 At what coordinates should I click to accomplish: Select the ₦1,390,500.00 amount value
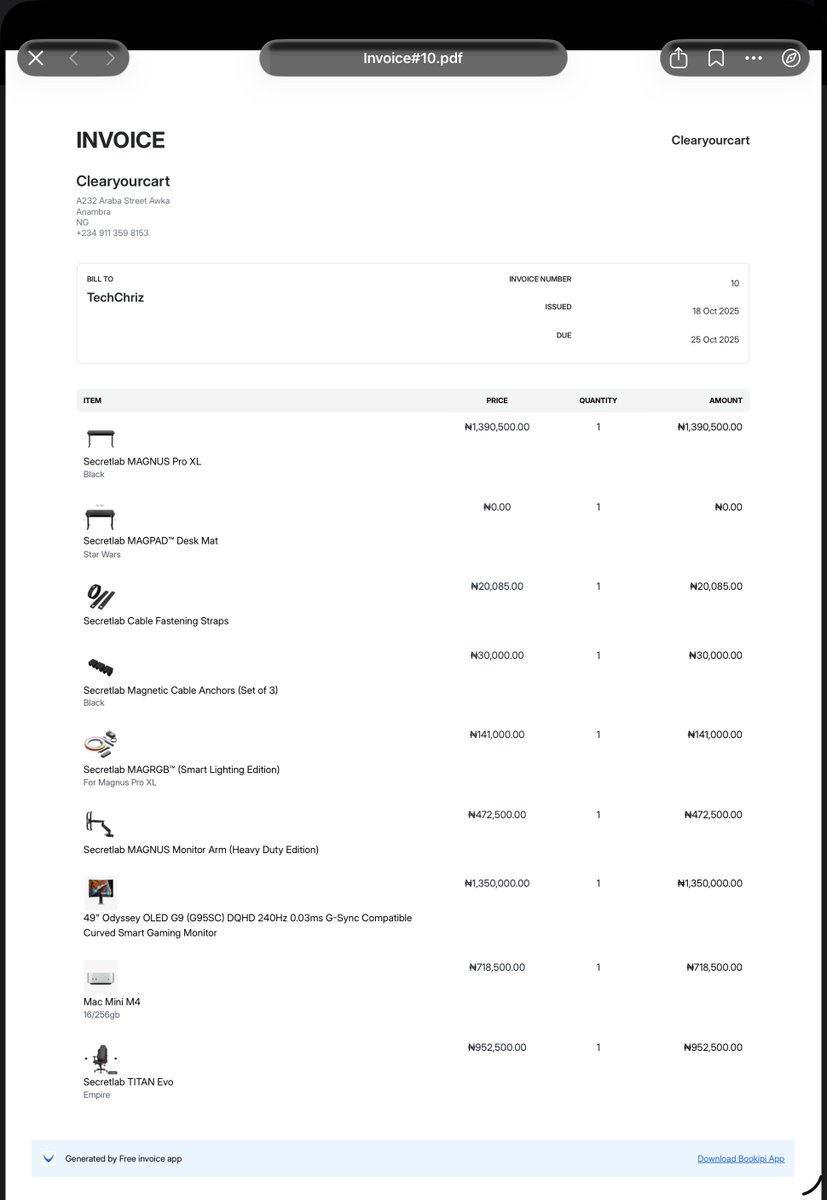tap(710, 427)
